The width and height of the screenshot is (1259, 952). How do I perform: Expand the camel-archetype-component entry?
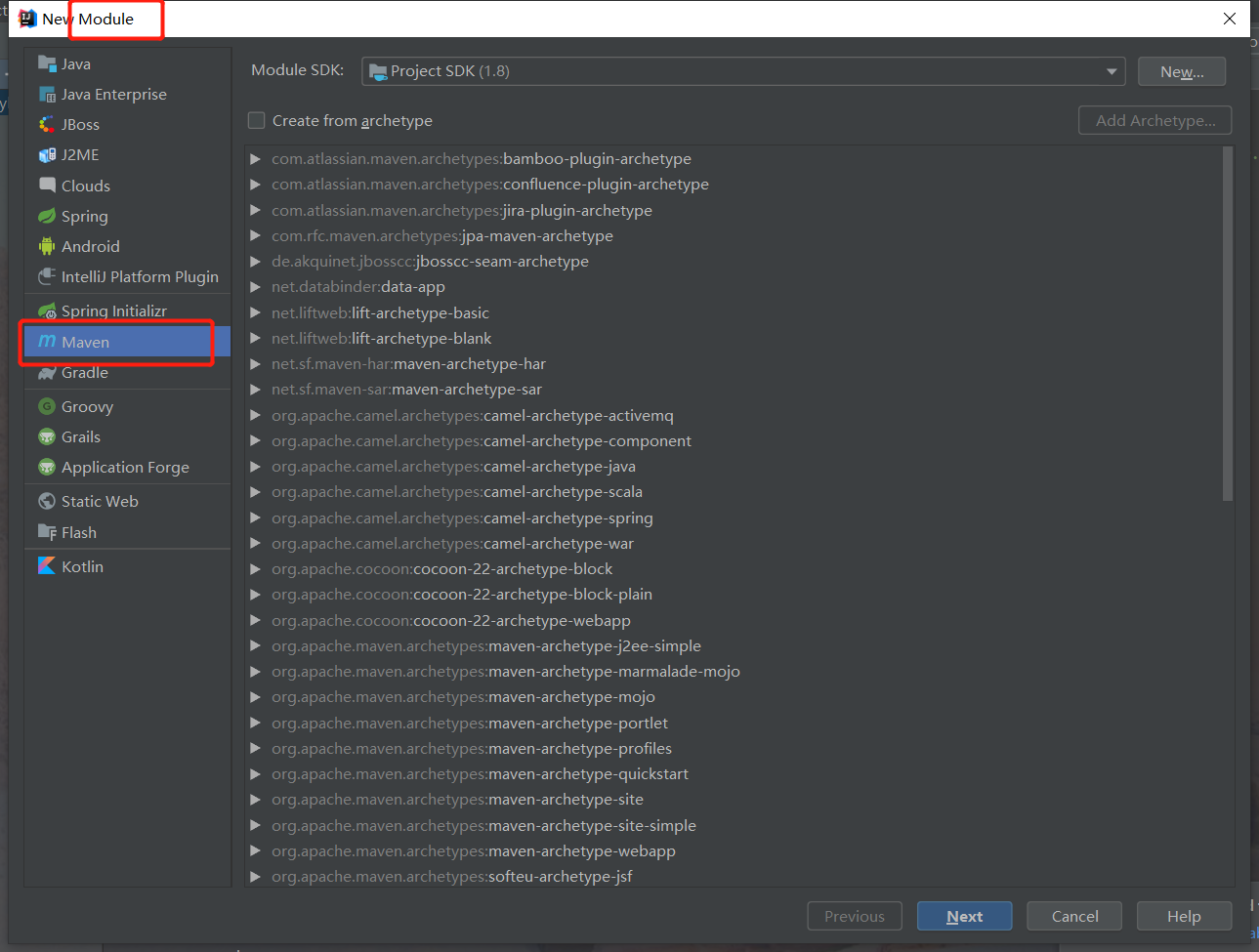255,440
